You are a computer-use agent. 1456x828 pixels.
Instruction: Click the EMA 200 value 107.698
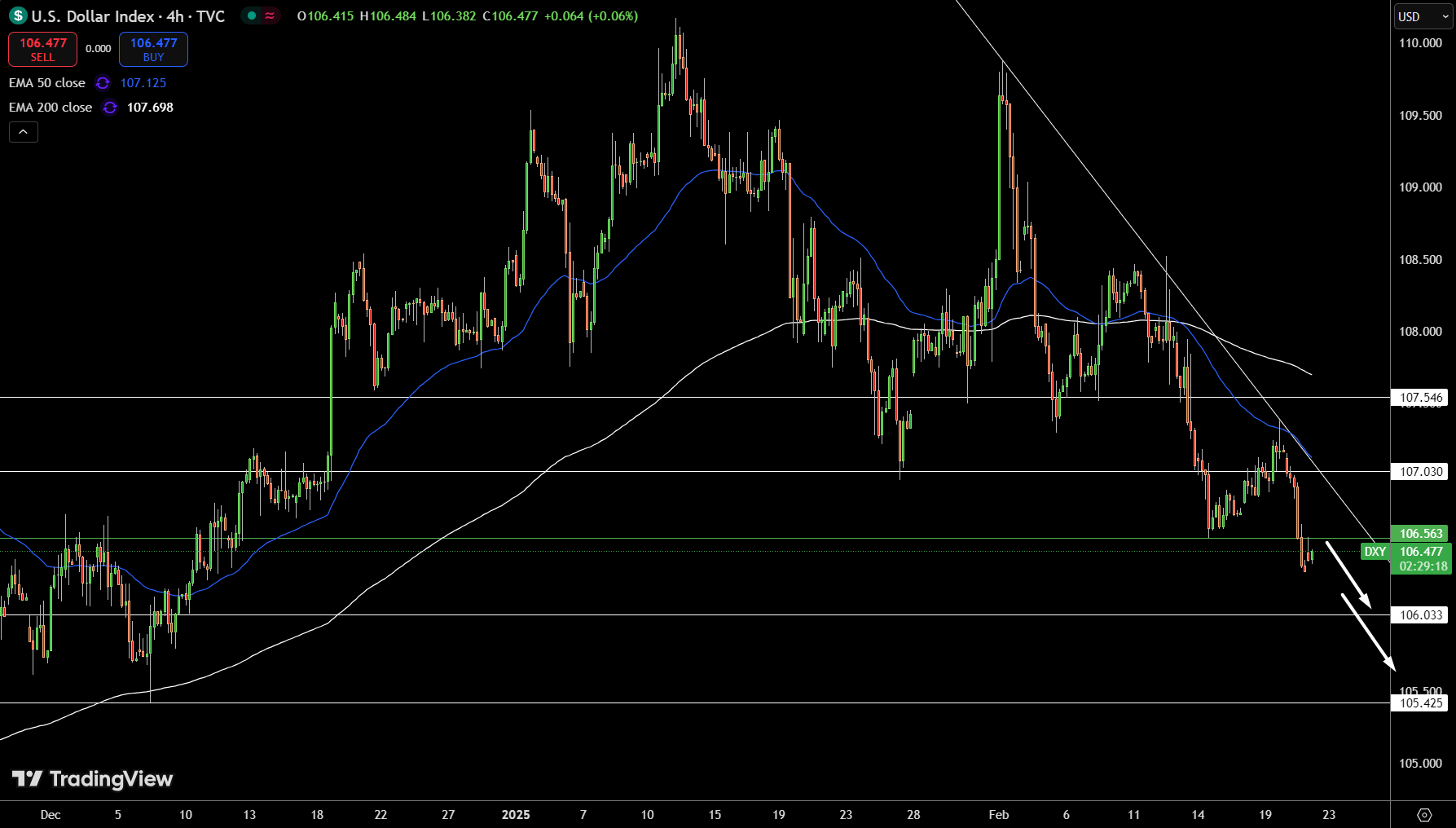click(x=150, y=108)
